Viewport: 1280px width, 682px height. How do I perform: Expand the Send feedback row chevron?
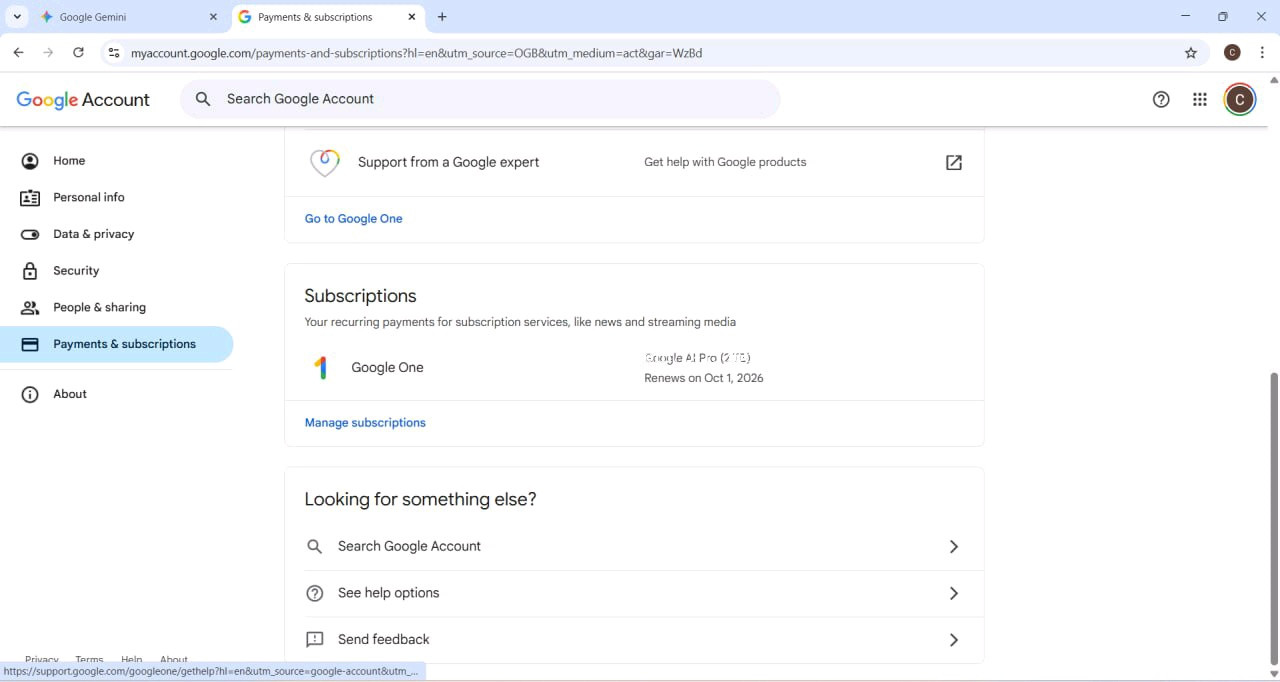(x=954, y=640)
